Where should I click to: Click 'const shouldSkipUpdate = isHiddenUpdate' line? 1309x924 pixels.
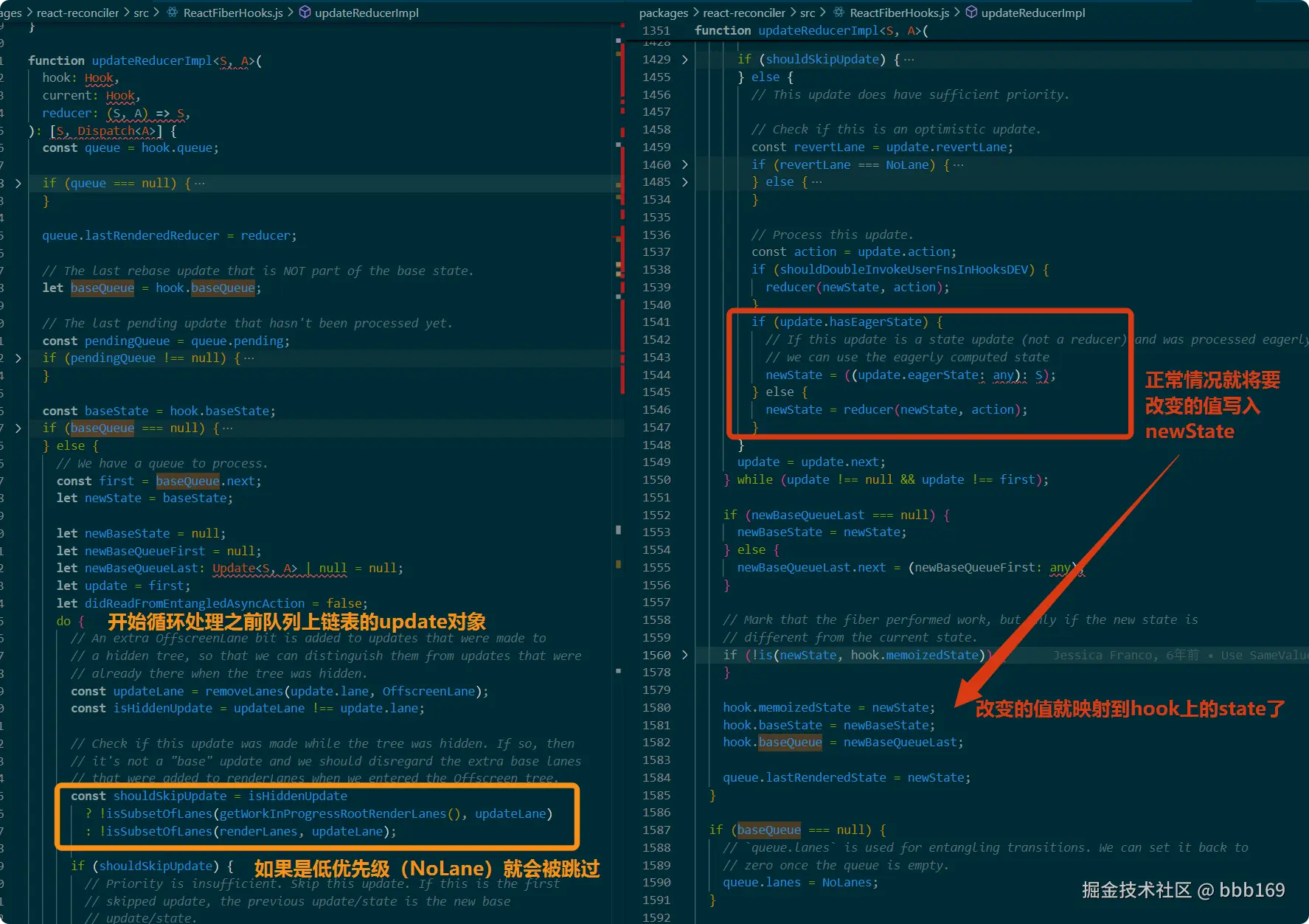[x=209, y=796]
